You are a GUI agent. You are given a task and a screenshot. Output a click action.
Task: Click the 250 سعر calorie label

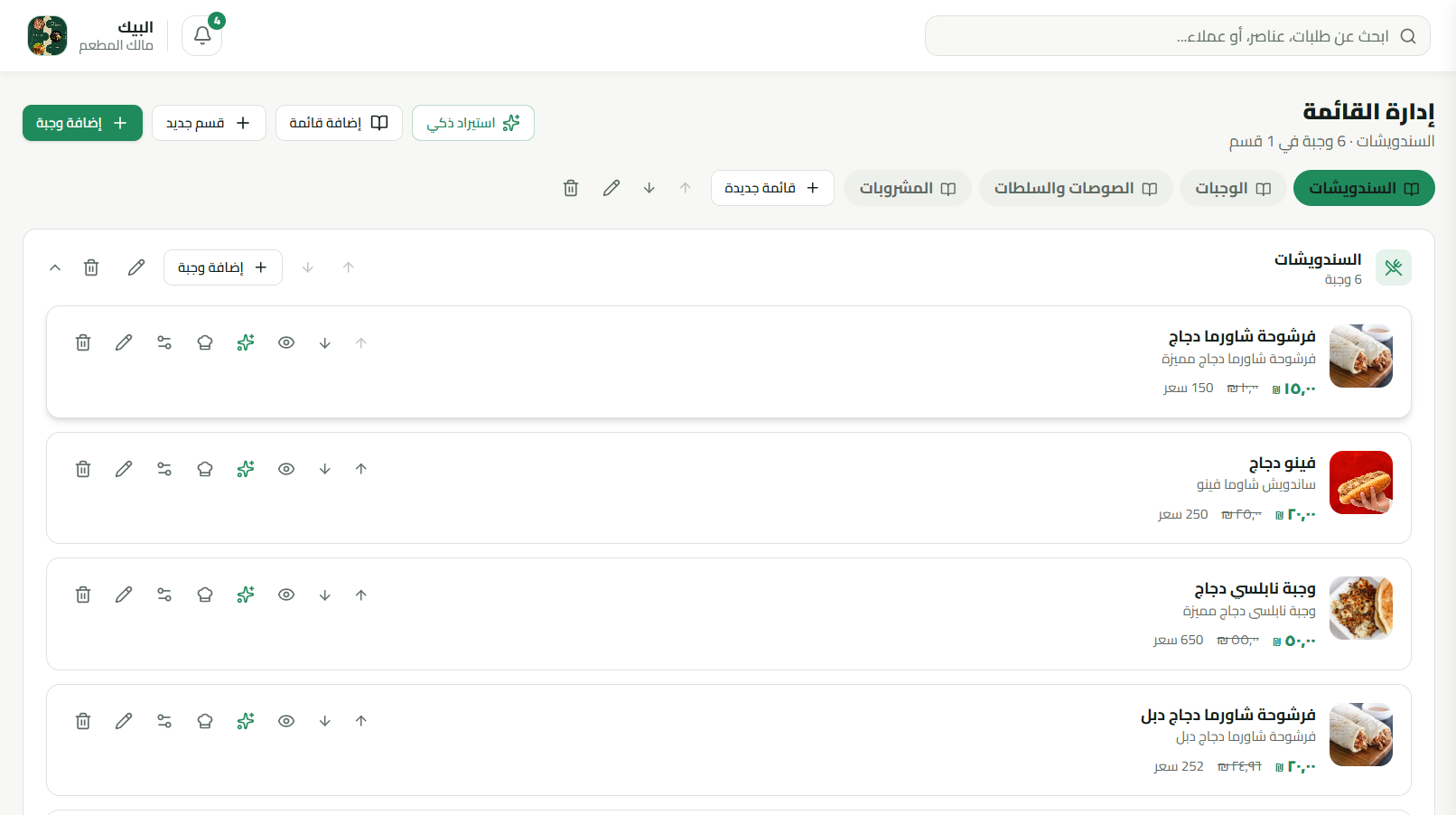tap(1183, 514)
